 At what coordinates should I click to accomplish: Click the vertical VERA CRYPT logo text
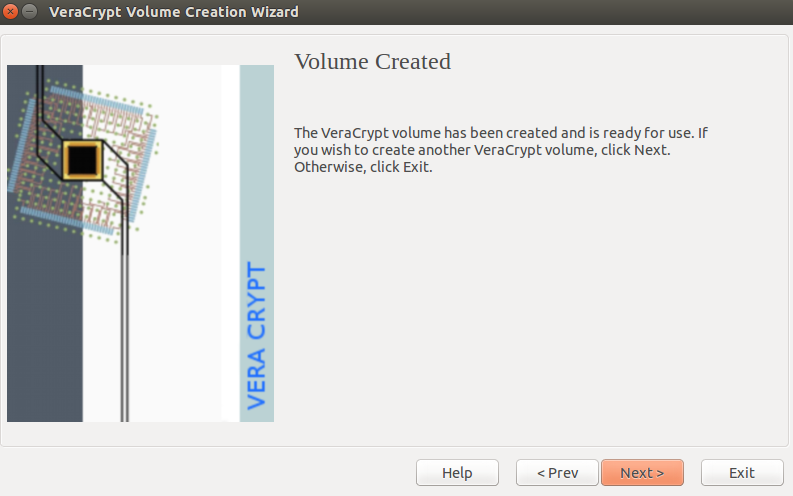click(256, 335)
